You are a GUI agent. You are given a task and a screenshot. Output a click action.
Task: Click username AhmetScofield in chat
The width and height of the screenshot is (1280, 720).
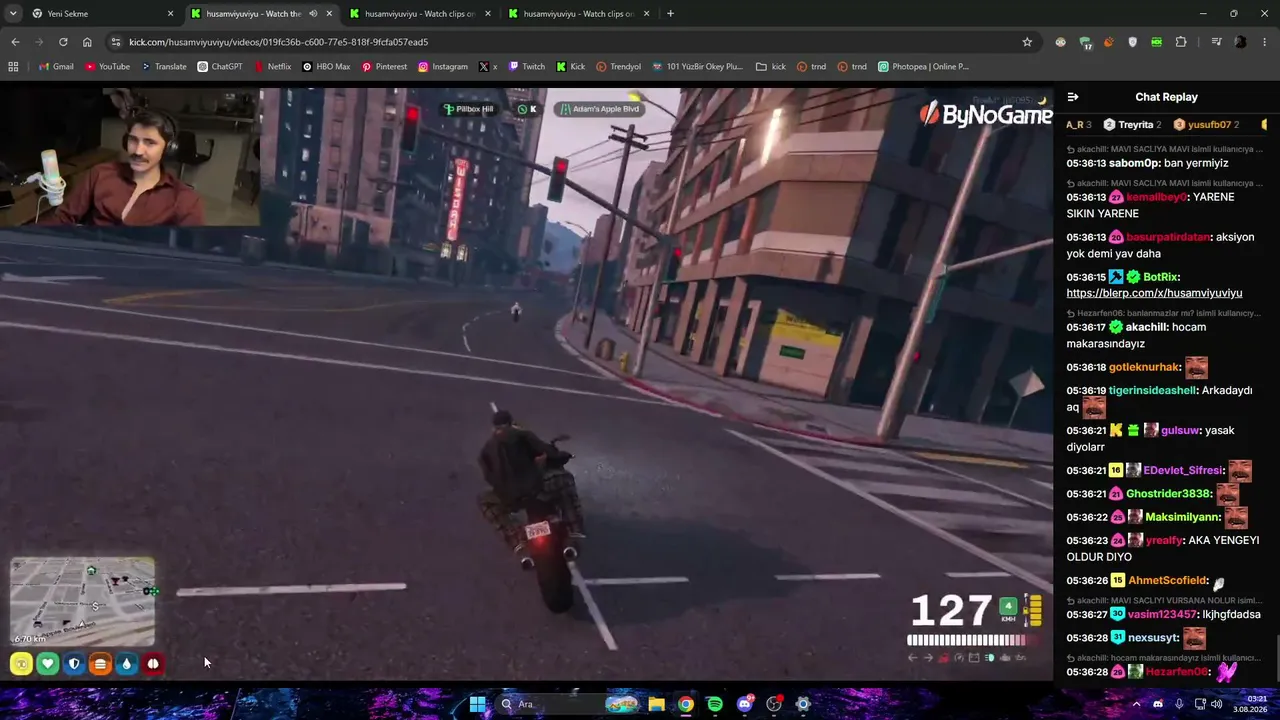[1167, 580]
